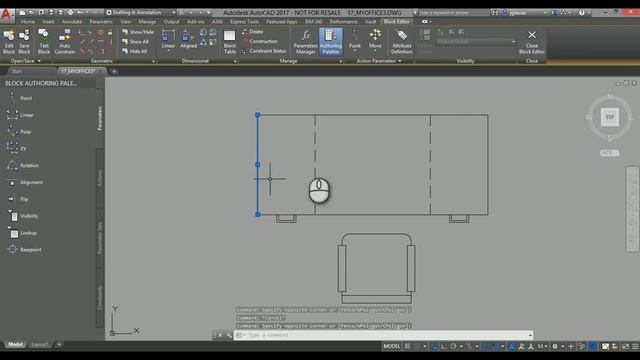Viewport: 640px width, 360px height.
Task: Open Home ribbon tab
Action: point(28,22)
